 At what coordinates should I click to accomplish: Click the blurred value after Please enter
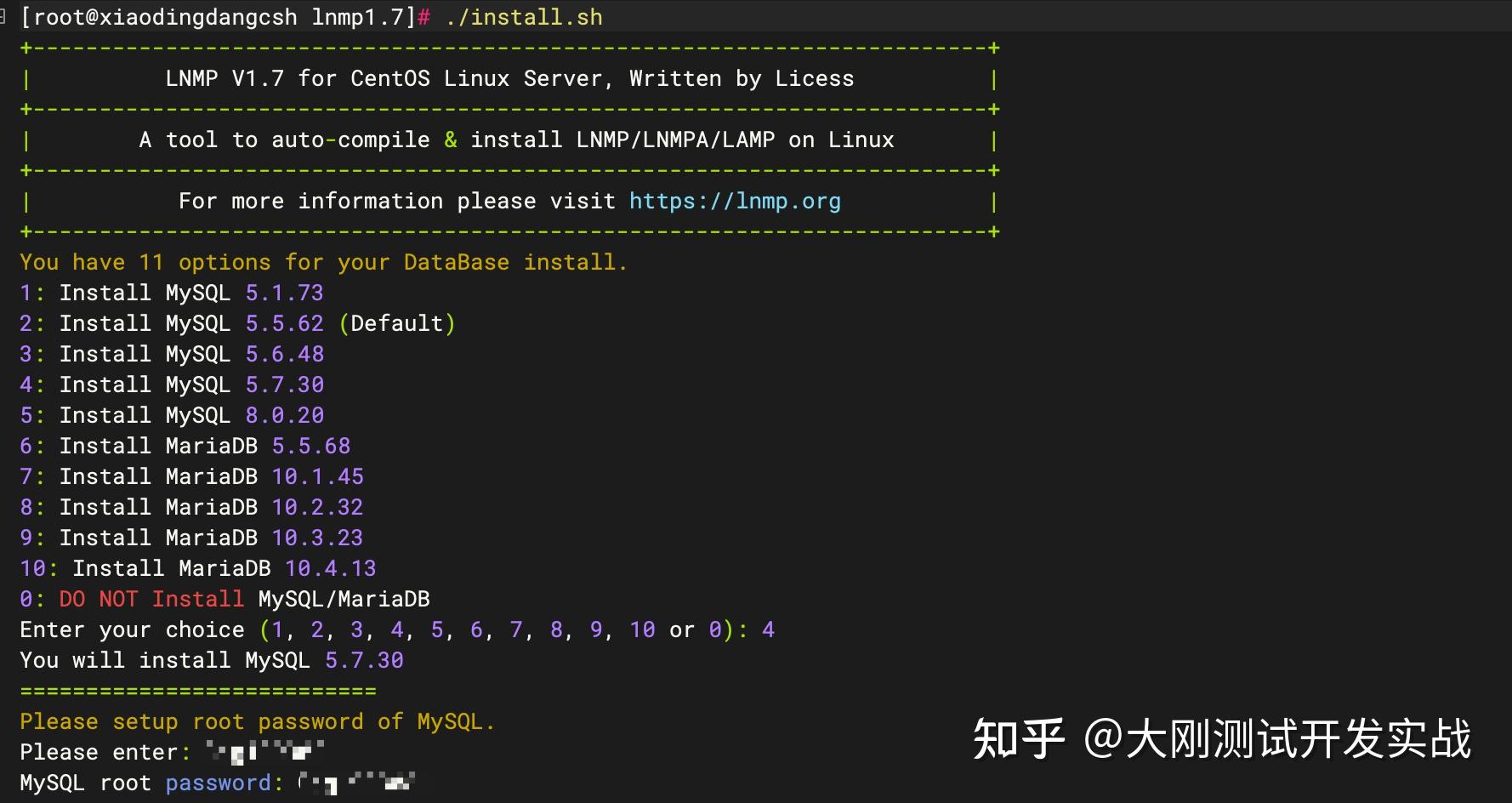tap(265, 752)
